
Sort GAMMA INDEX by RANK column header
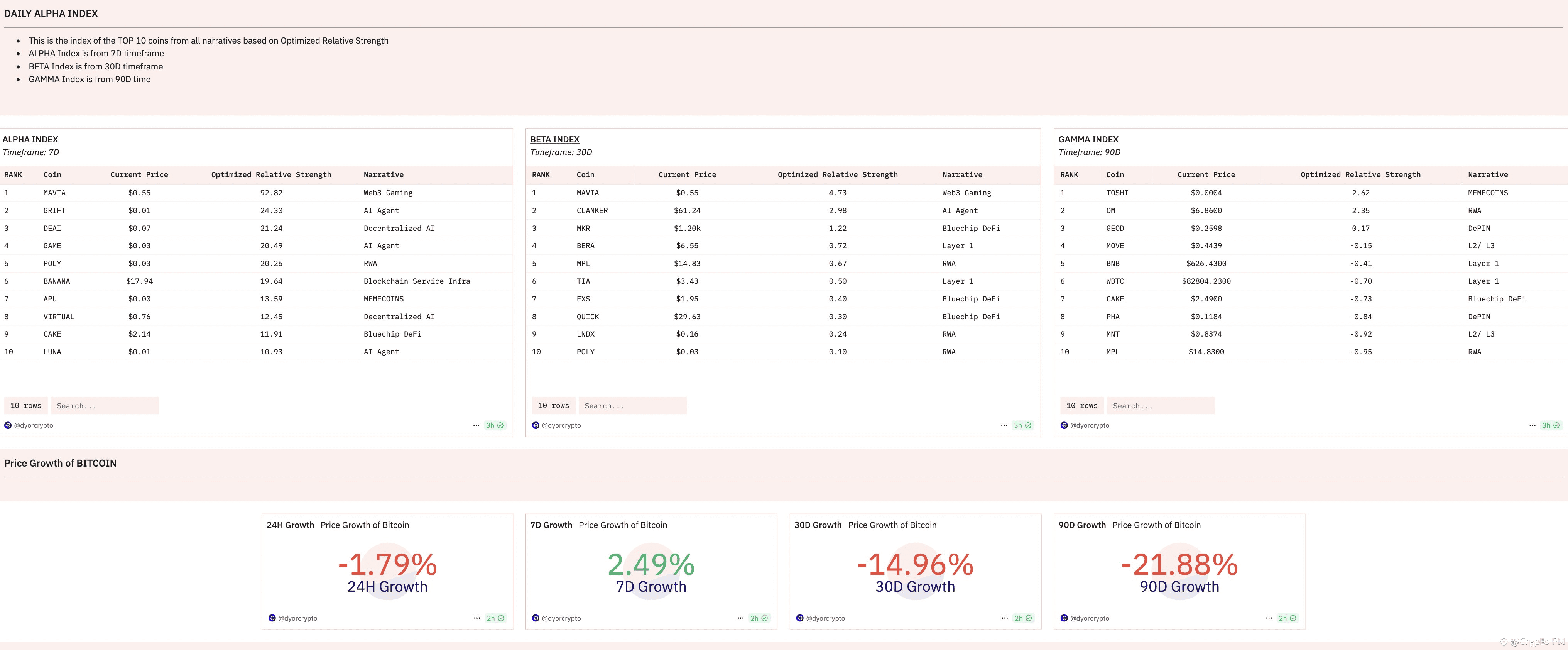point(1070,175)
